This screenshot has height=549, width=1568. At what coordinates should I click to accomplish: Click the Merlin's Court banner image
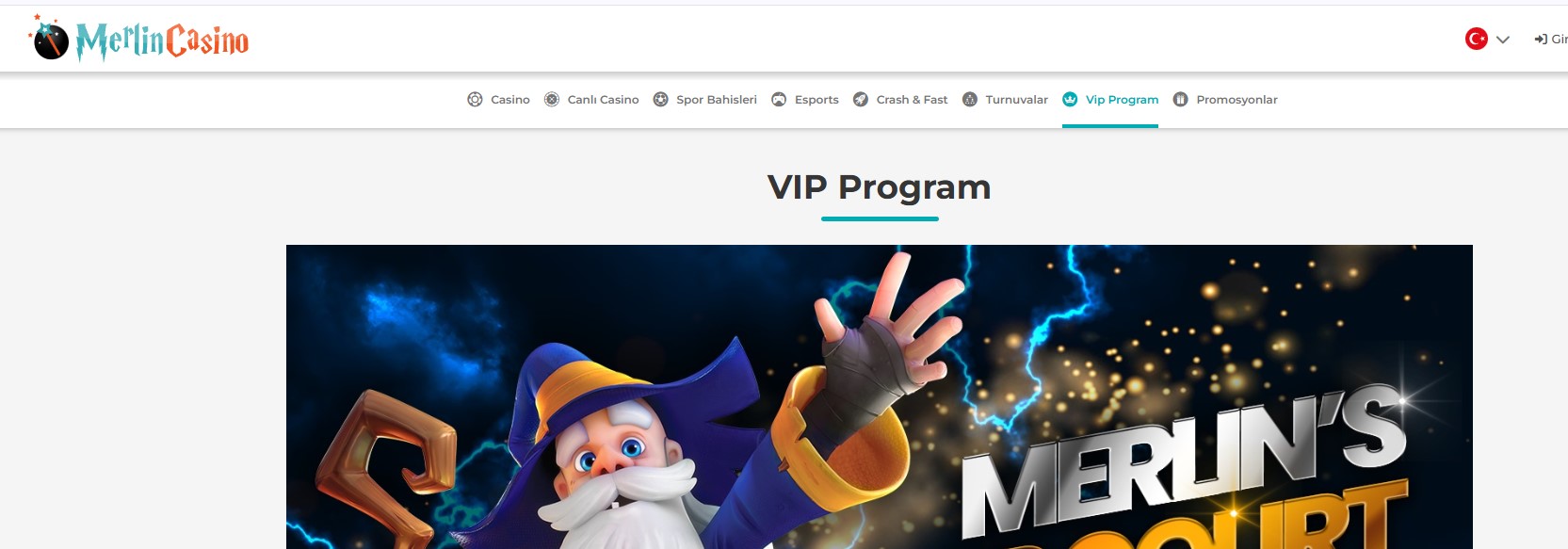click(880, 396)
